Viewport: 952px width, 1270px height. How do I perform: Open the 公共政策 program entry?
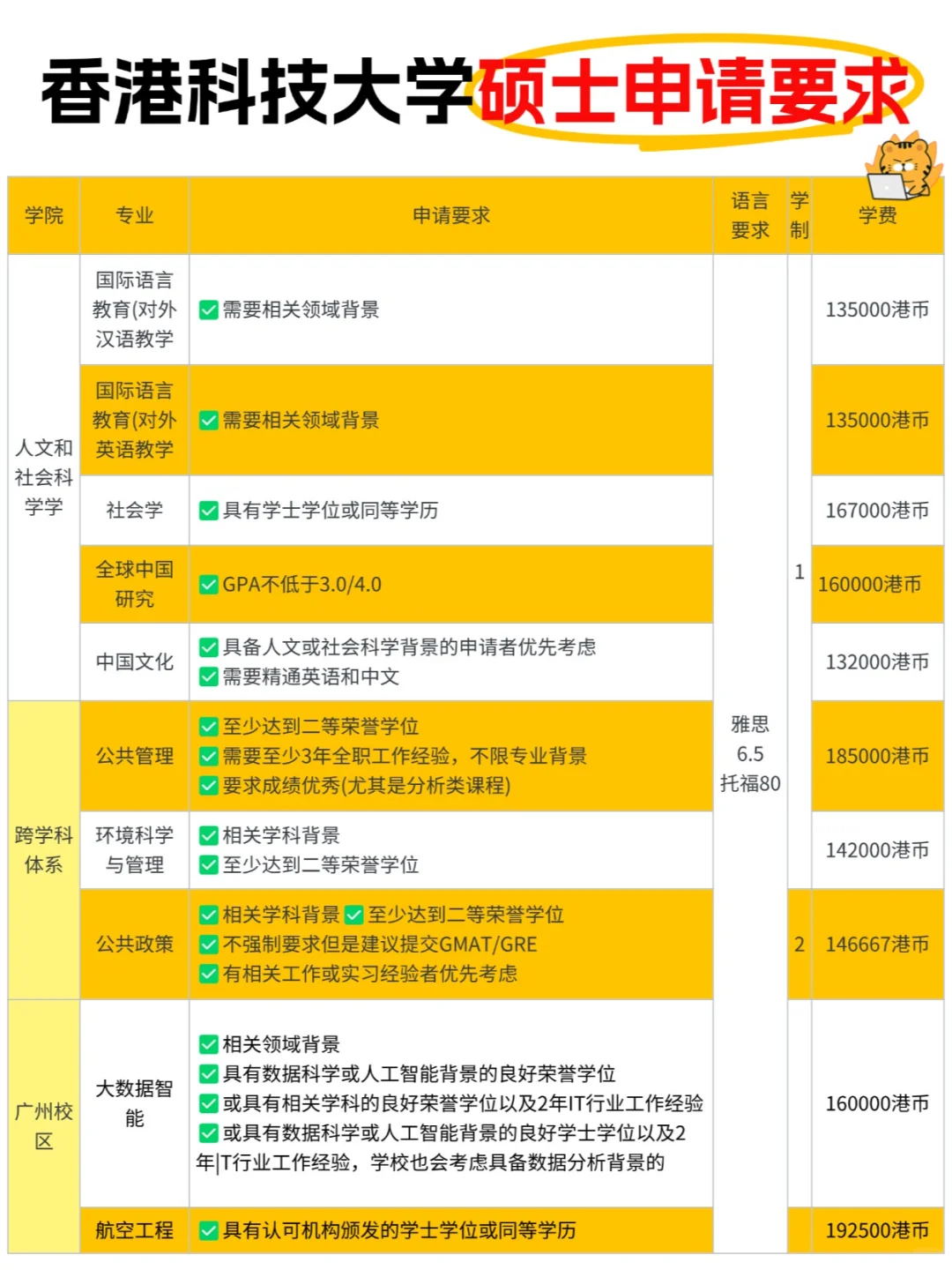click(x=133, y=944)
